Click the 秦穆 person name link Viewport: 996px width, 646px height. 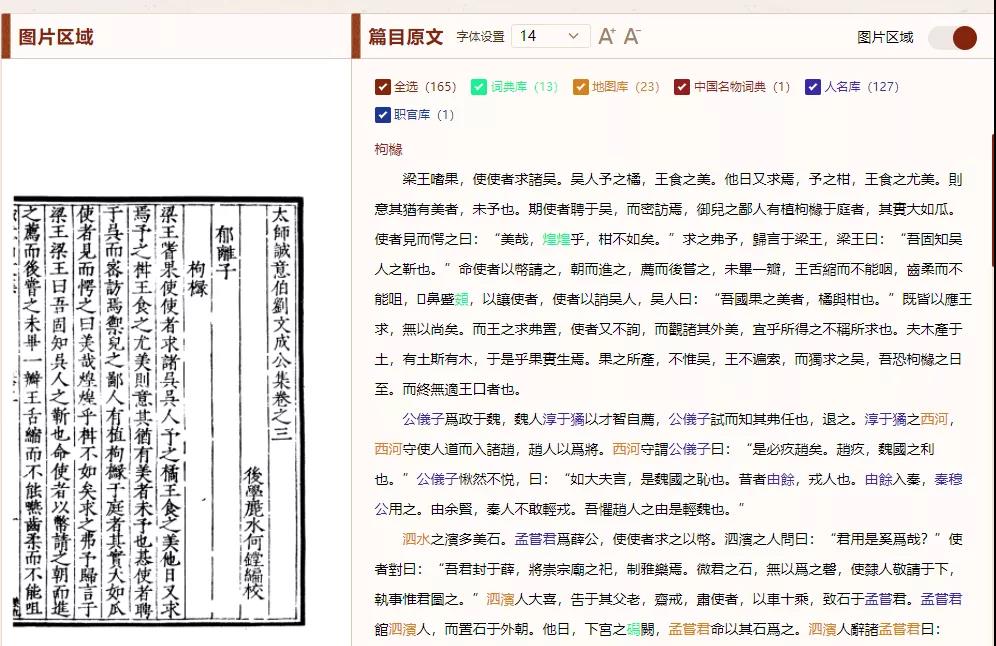pyautogui.click(x=948, y=479)
